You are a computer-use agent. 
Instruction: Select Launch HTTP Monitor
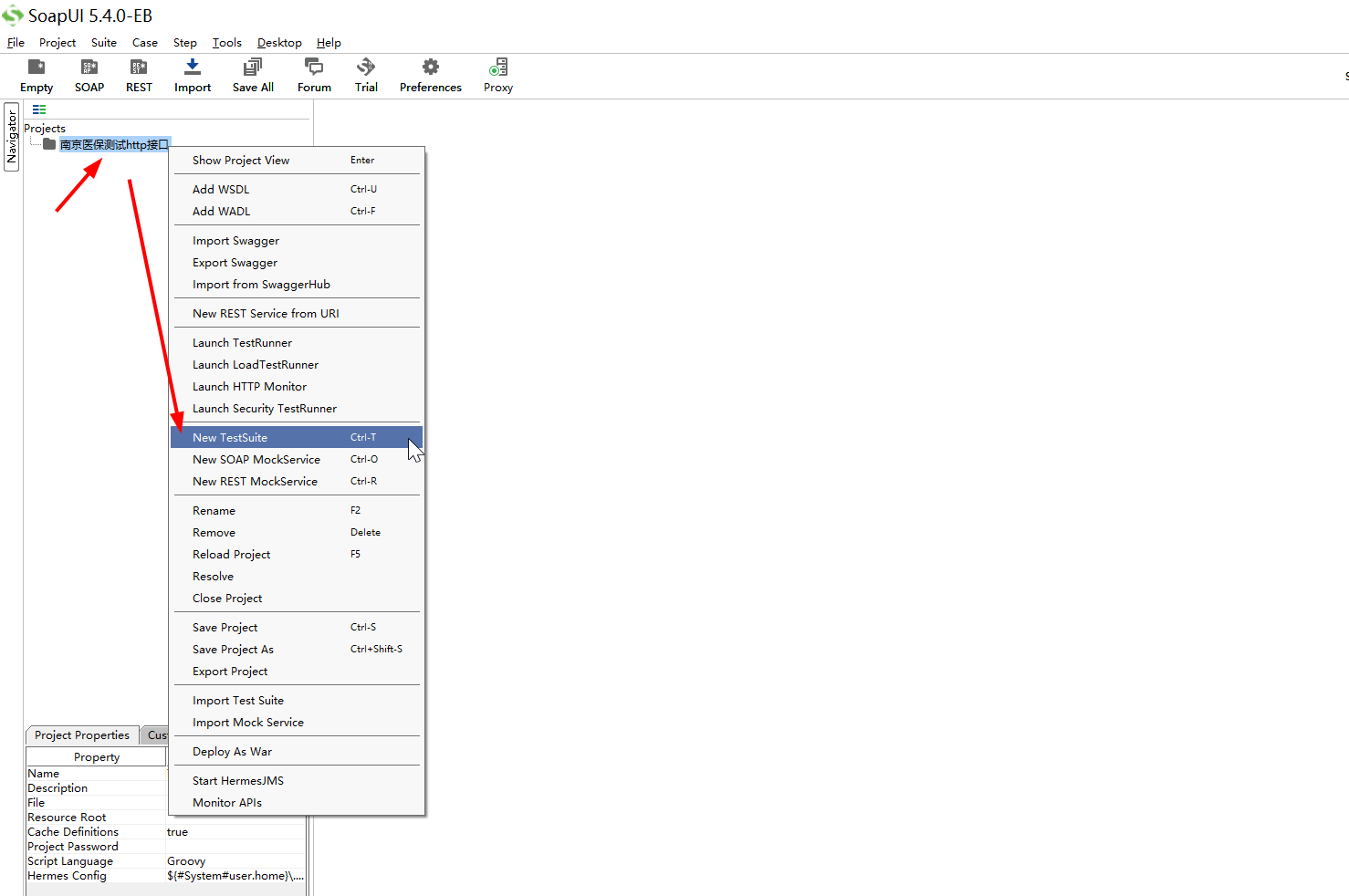297,386
